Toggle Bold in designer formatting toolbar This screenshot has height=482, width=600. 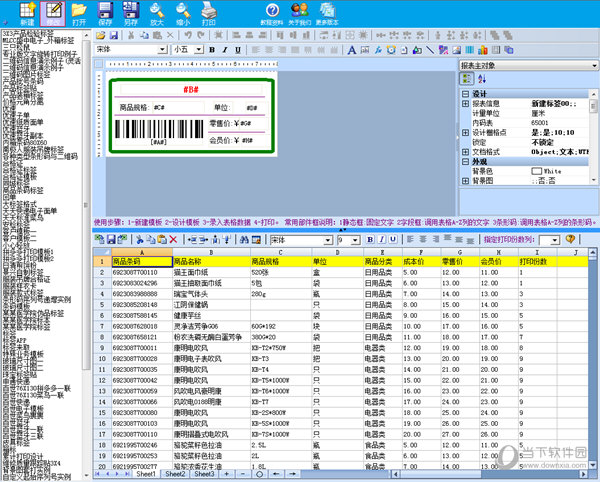click(x=212, y=49)
